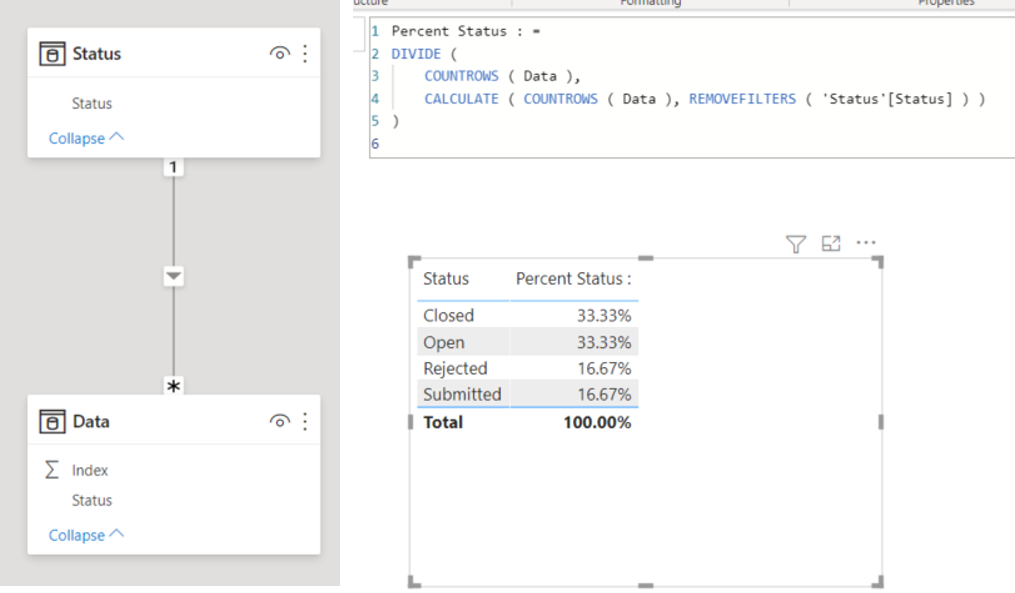Screen dimensions: 1015x593
Task: Click the Properties ribbon group label
Action: [x=946, y=3]
